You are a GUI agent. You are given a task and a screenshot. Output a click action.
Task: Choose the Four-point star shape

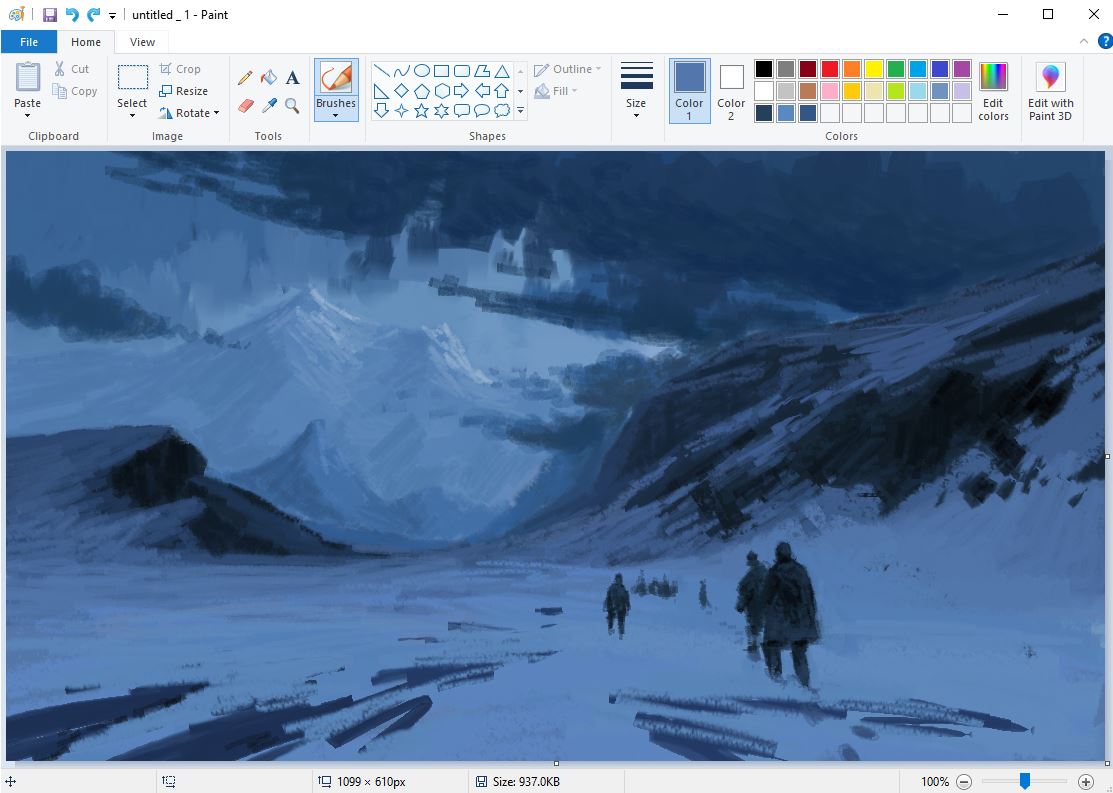tap(401, 111)
